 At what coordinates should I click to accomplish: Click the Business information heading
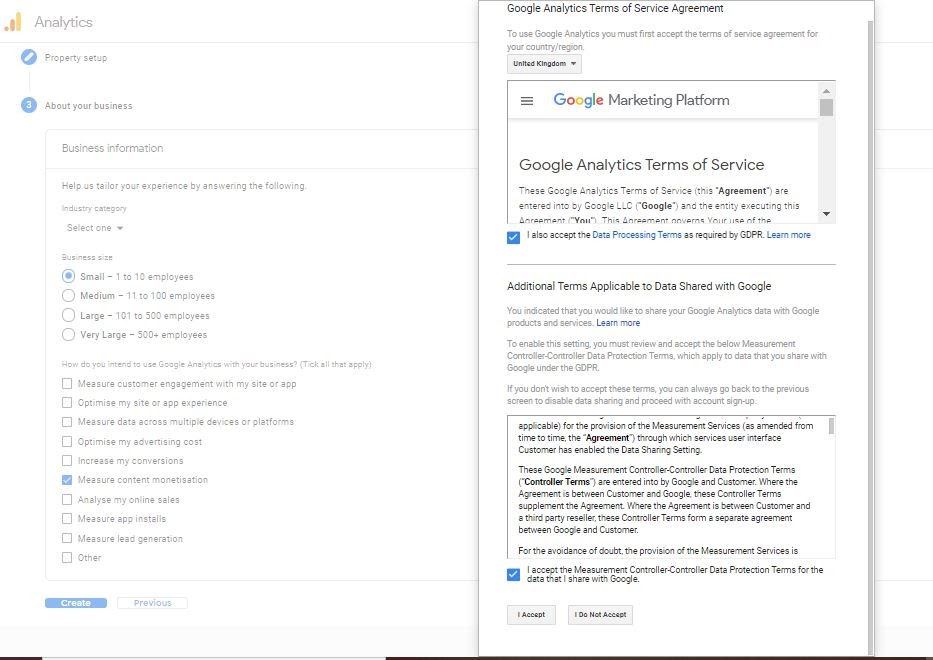pos(112,148)
